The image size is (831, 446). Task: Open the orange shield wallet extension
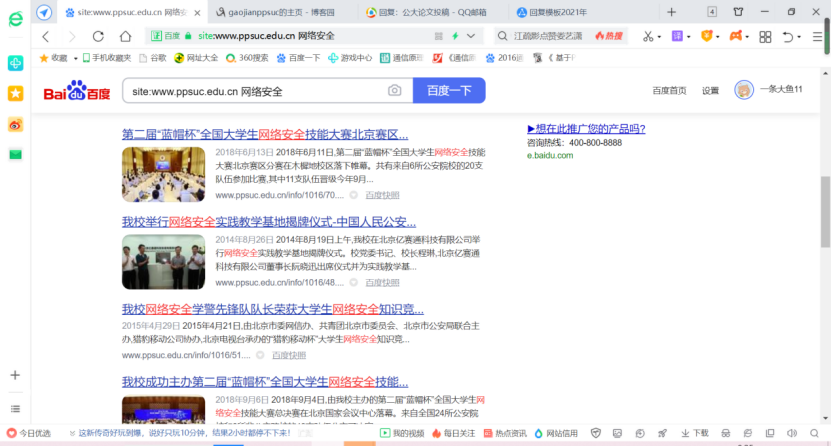(x=706, y=36)
